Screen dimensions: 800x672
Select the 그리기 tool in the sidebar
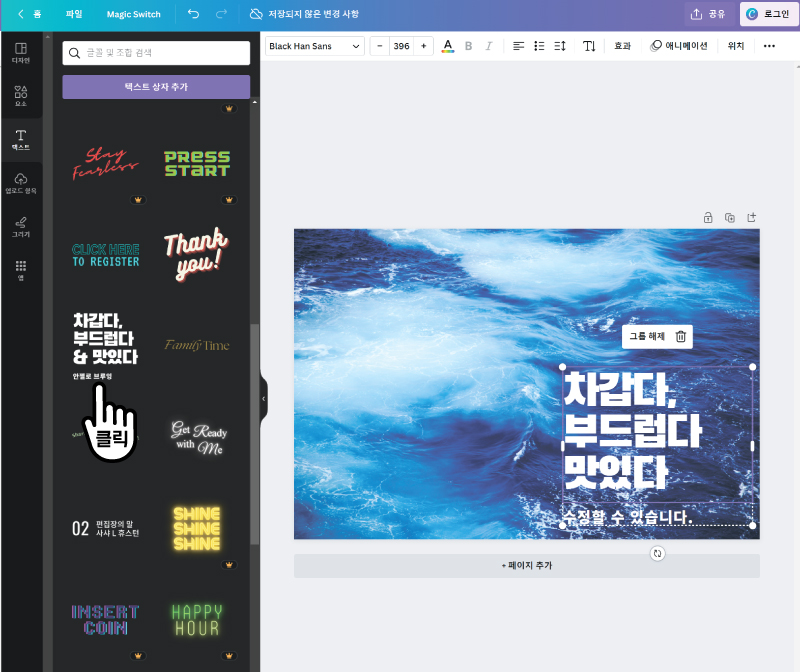[22, 228]
